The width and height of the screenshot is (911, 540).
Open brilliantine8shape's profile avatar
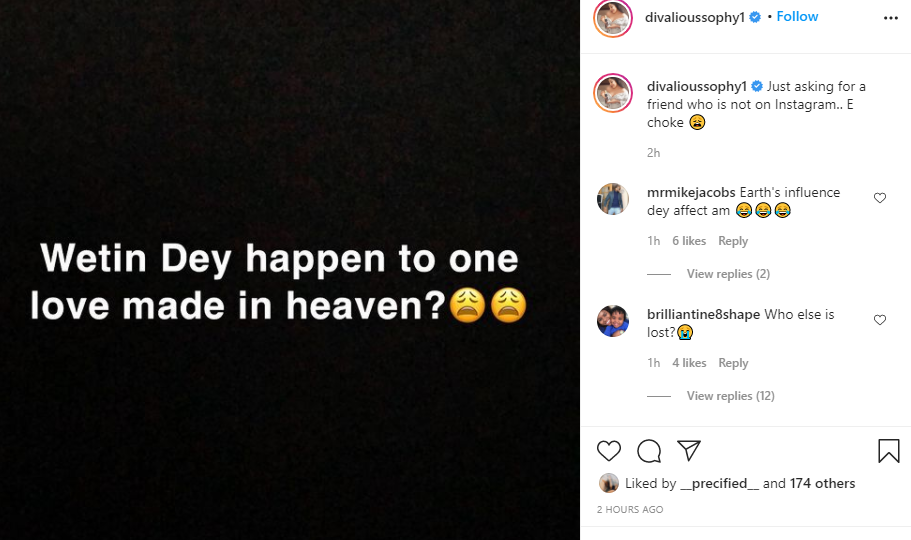pyautogui.click(x=612, y=321)
